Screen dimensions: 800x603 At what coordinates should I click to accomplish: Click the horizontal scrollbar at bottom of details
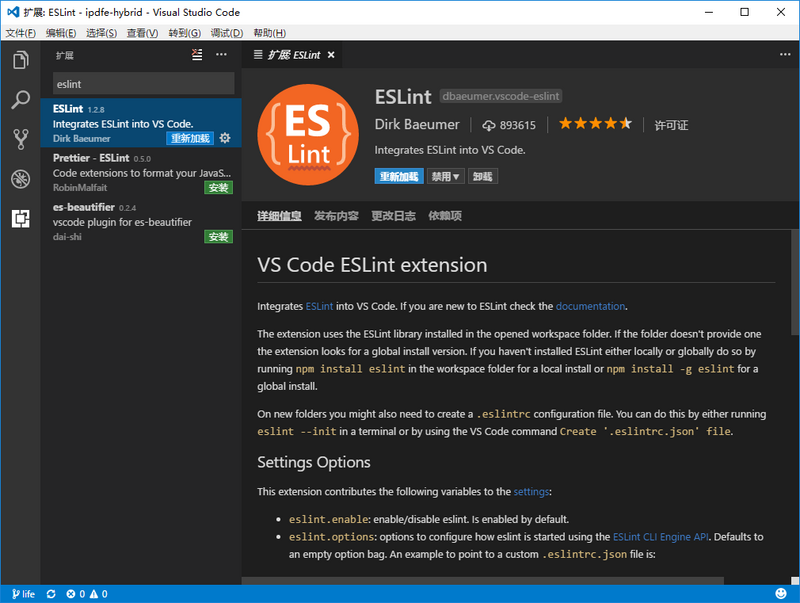tap(482, 581)
